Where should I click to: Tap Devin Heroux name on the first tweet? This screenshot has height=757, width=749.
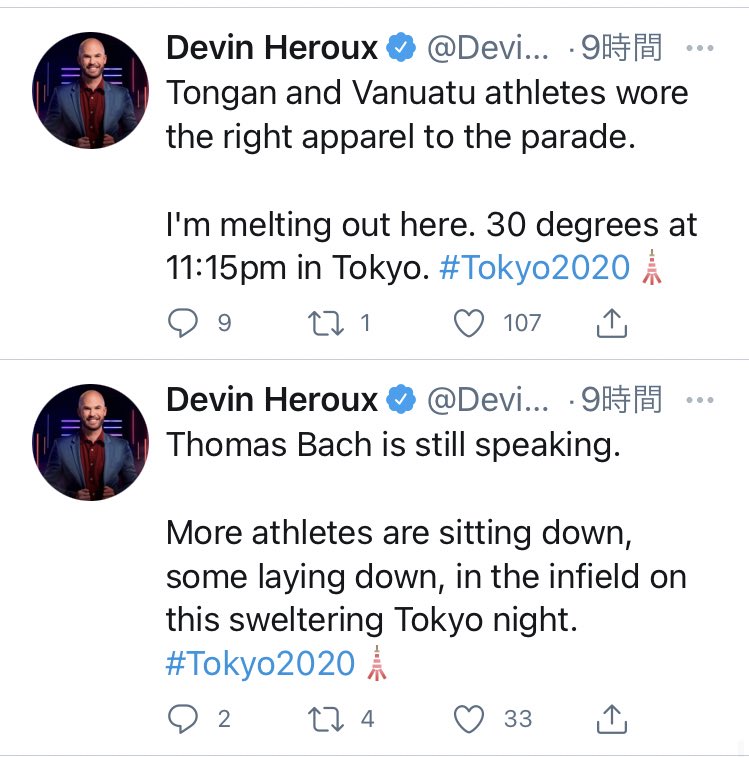click(x=272, y=48)
